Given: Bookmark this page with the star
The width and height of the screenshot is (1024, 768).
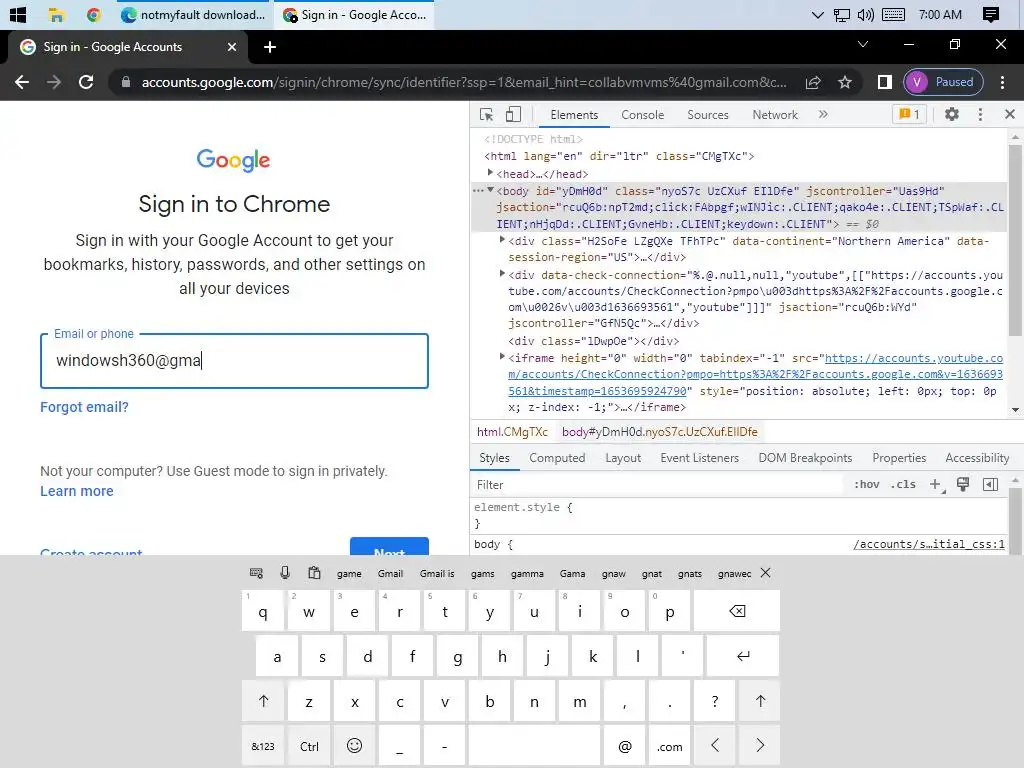Looking at the screenshot, I should [x=845, y=82].
